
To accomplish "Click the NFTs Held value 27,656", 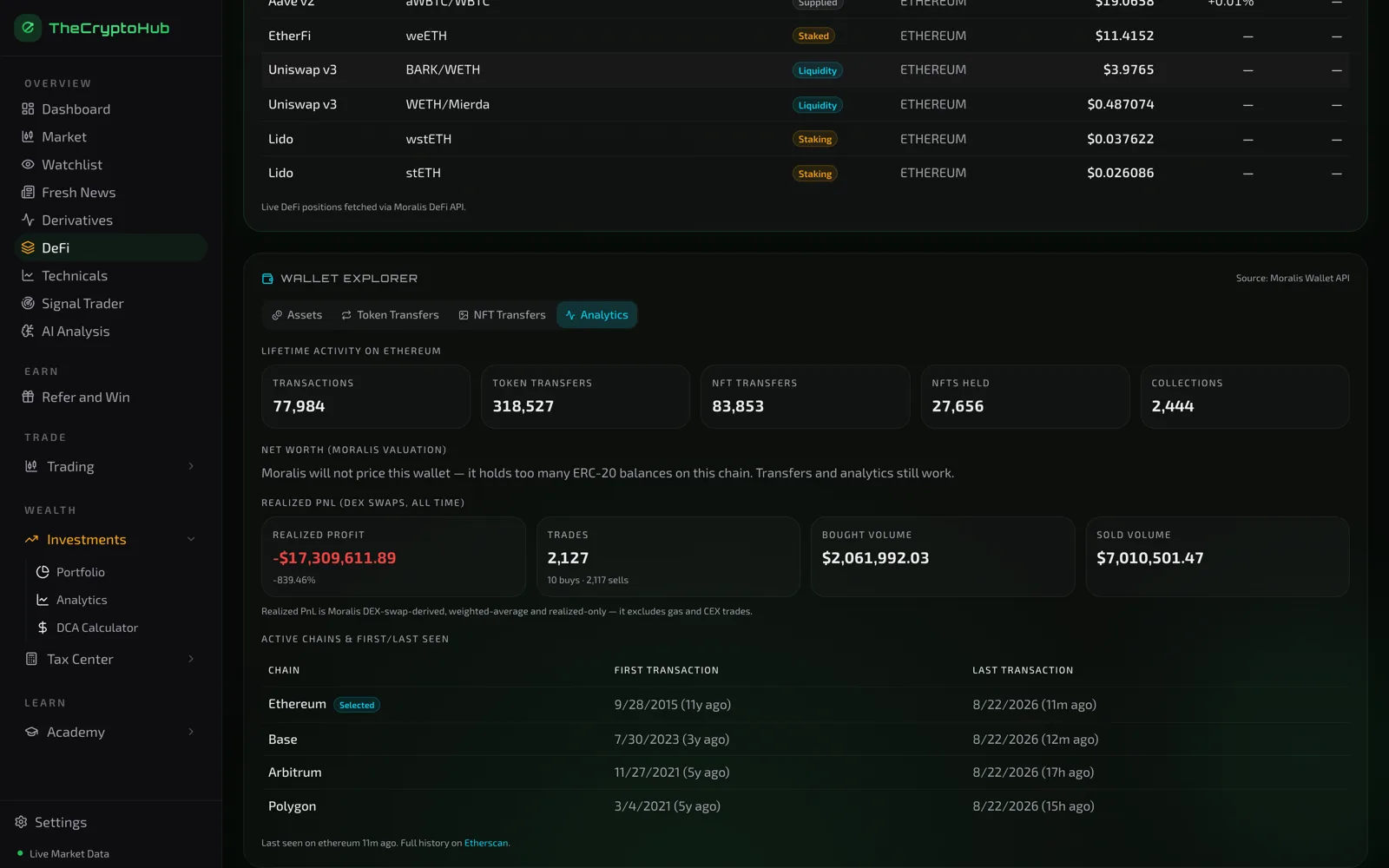I will [958, 406].
